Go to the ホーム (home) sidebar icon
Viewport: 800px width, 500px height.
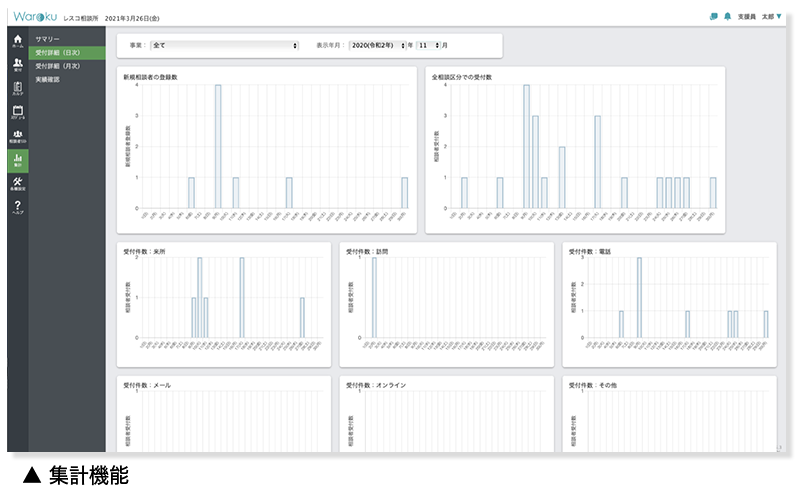point(18,41)
